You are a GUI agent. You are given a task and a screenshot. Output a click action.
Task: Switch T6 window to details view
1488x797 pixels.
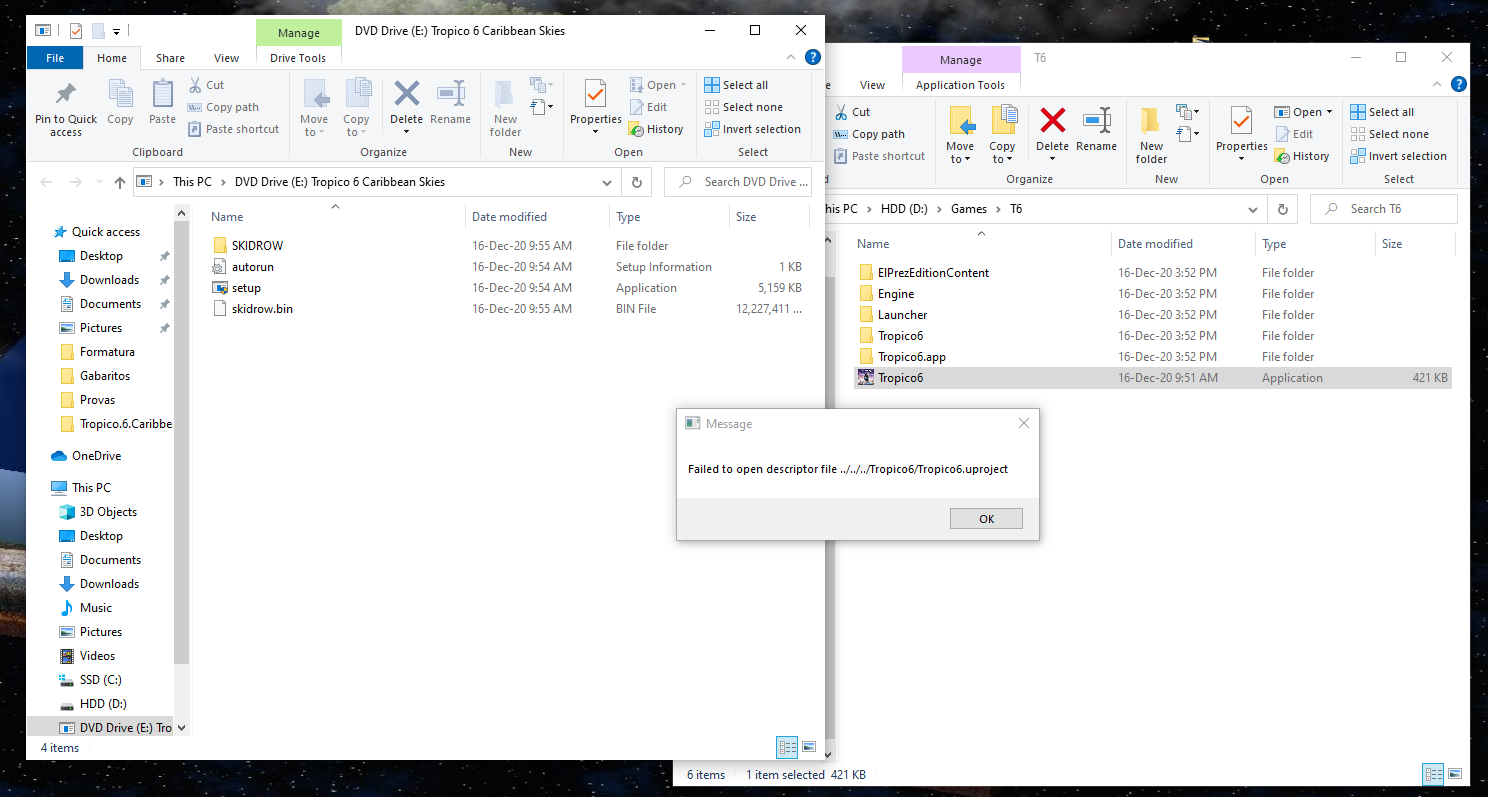point(1433,774)
